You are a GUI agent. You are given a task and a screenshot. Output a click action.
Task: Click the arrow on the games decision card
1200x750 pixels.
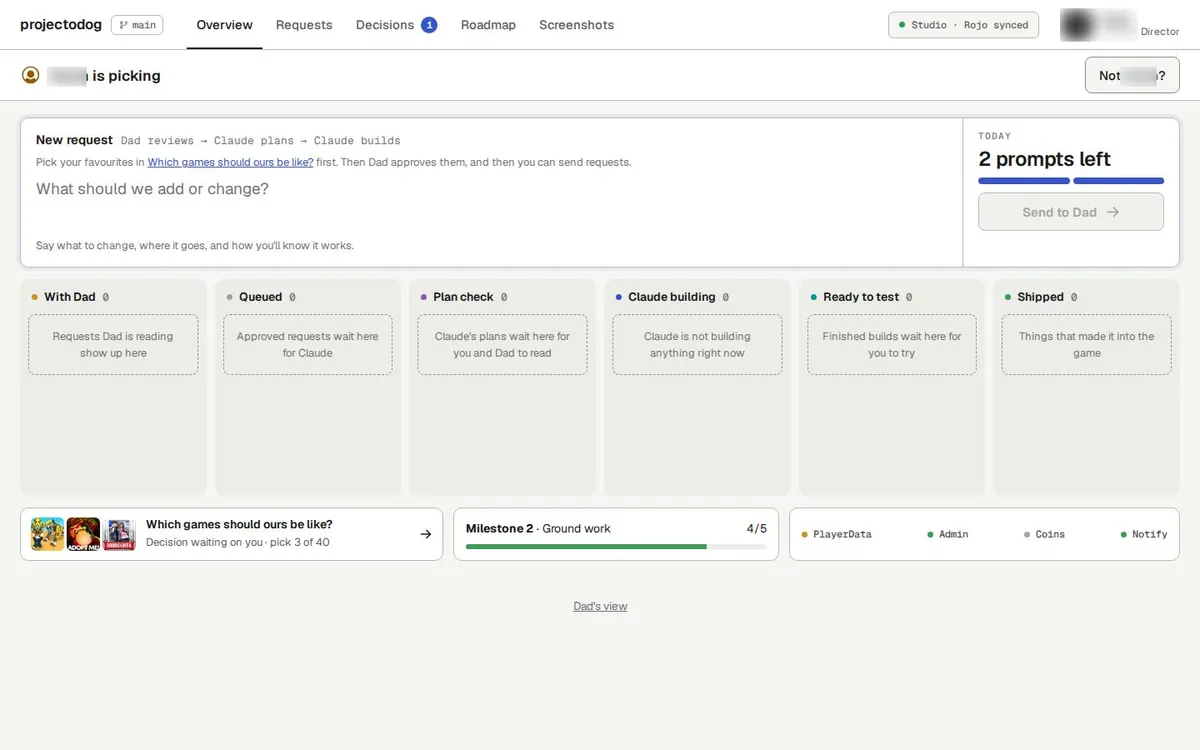click(x=426, y=534)
